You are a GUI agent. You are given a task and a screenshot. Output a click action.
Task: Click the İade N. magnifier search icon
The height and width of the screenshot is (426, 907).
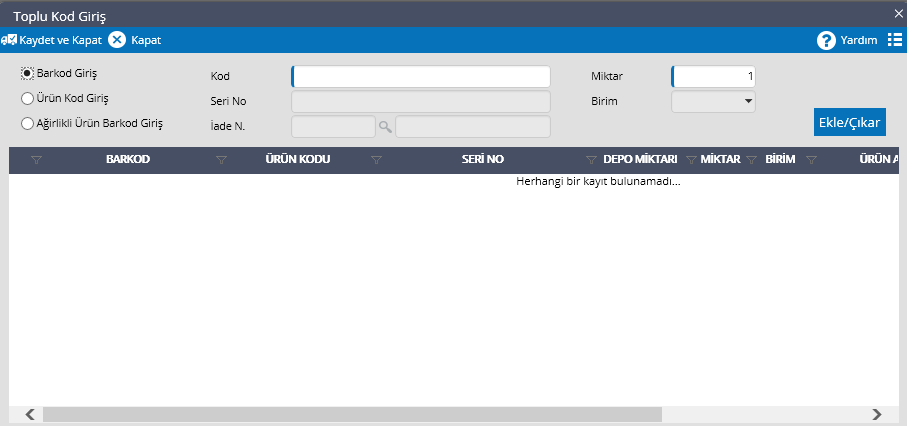(384, 126)
